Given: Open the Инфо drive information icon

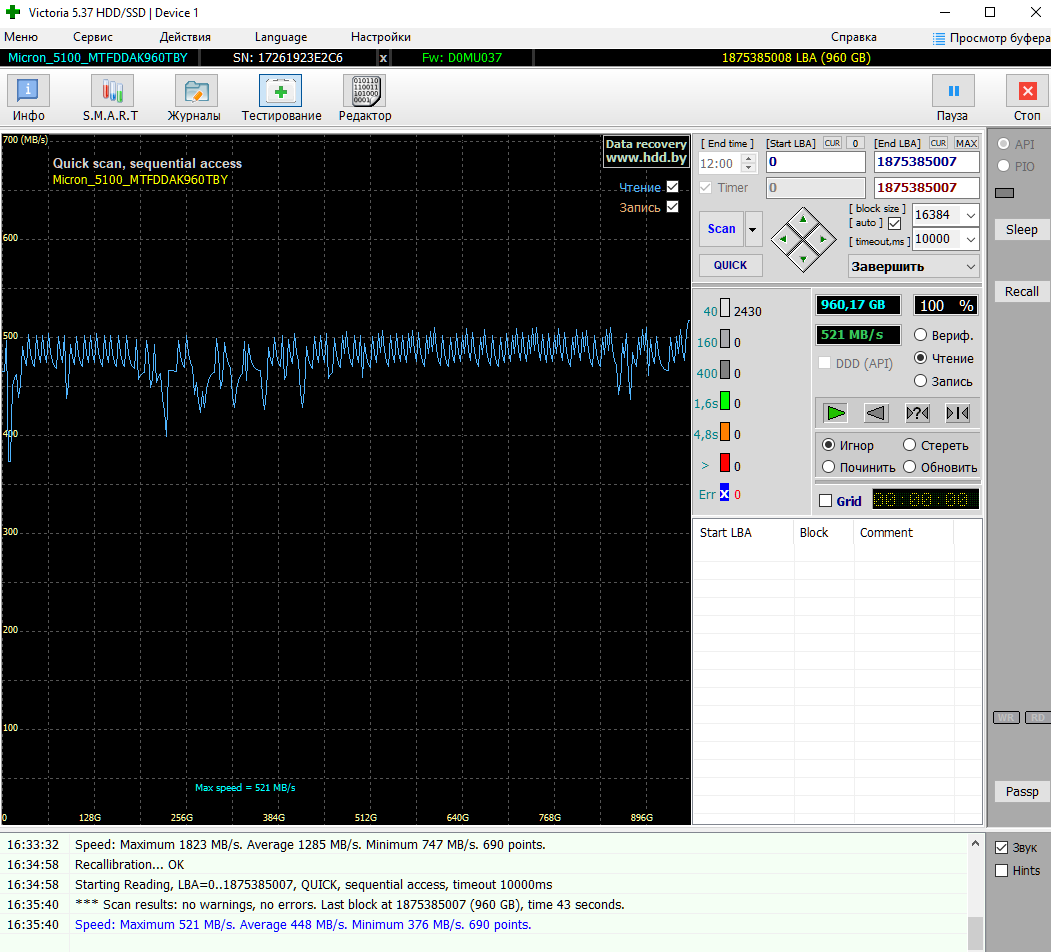Looking at the screenshot, I should (28, 91).
